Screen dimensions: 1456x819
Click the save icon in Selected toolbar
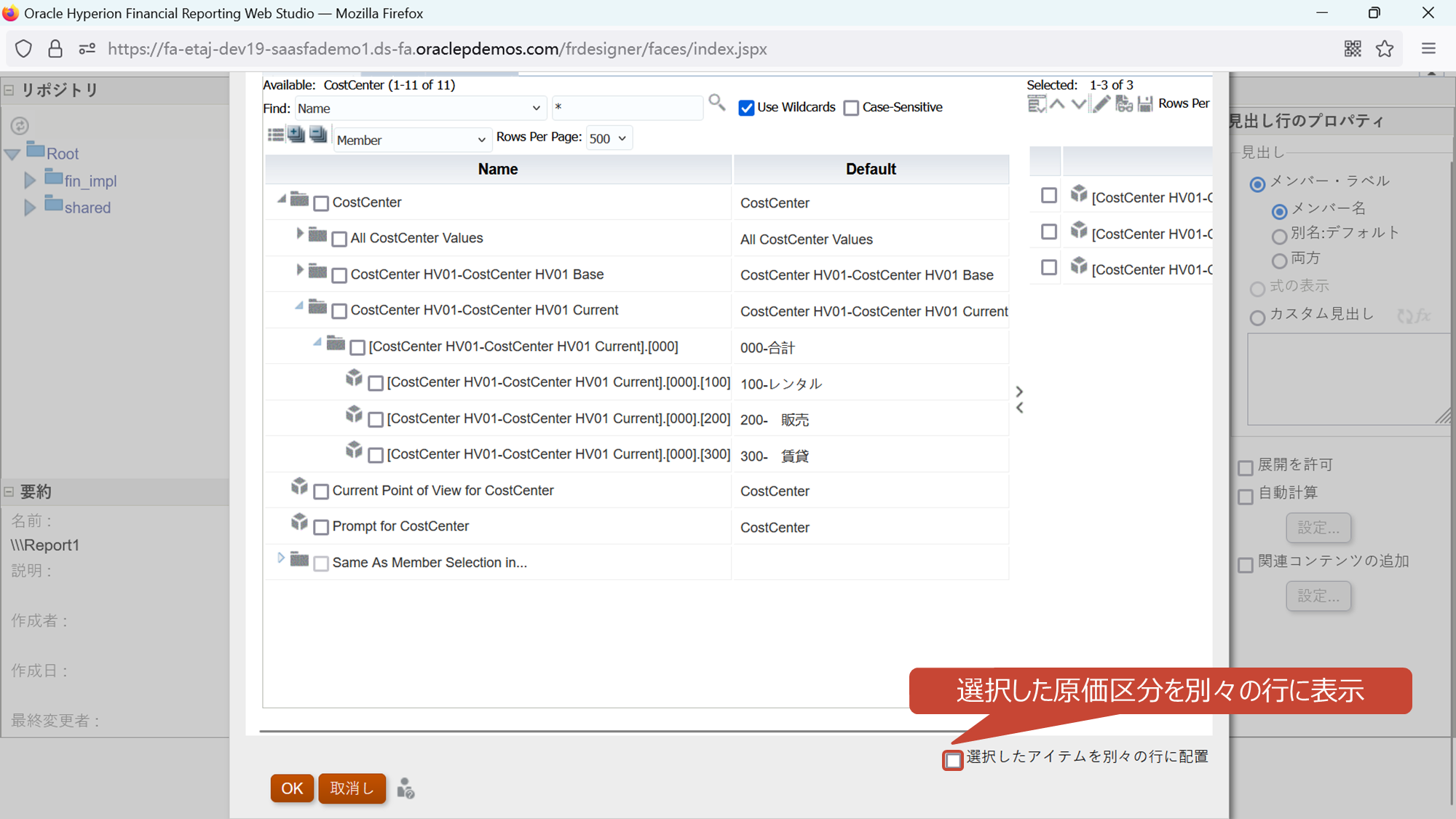click(1145, 104)
